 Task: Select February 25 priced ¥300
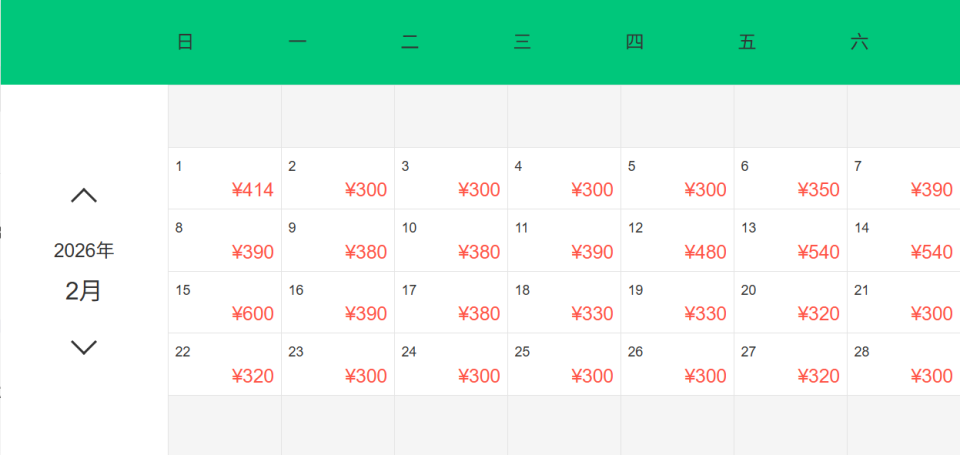point(564,365)
